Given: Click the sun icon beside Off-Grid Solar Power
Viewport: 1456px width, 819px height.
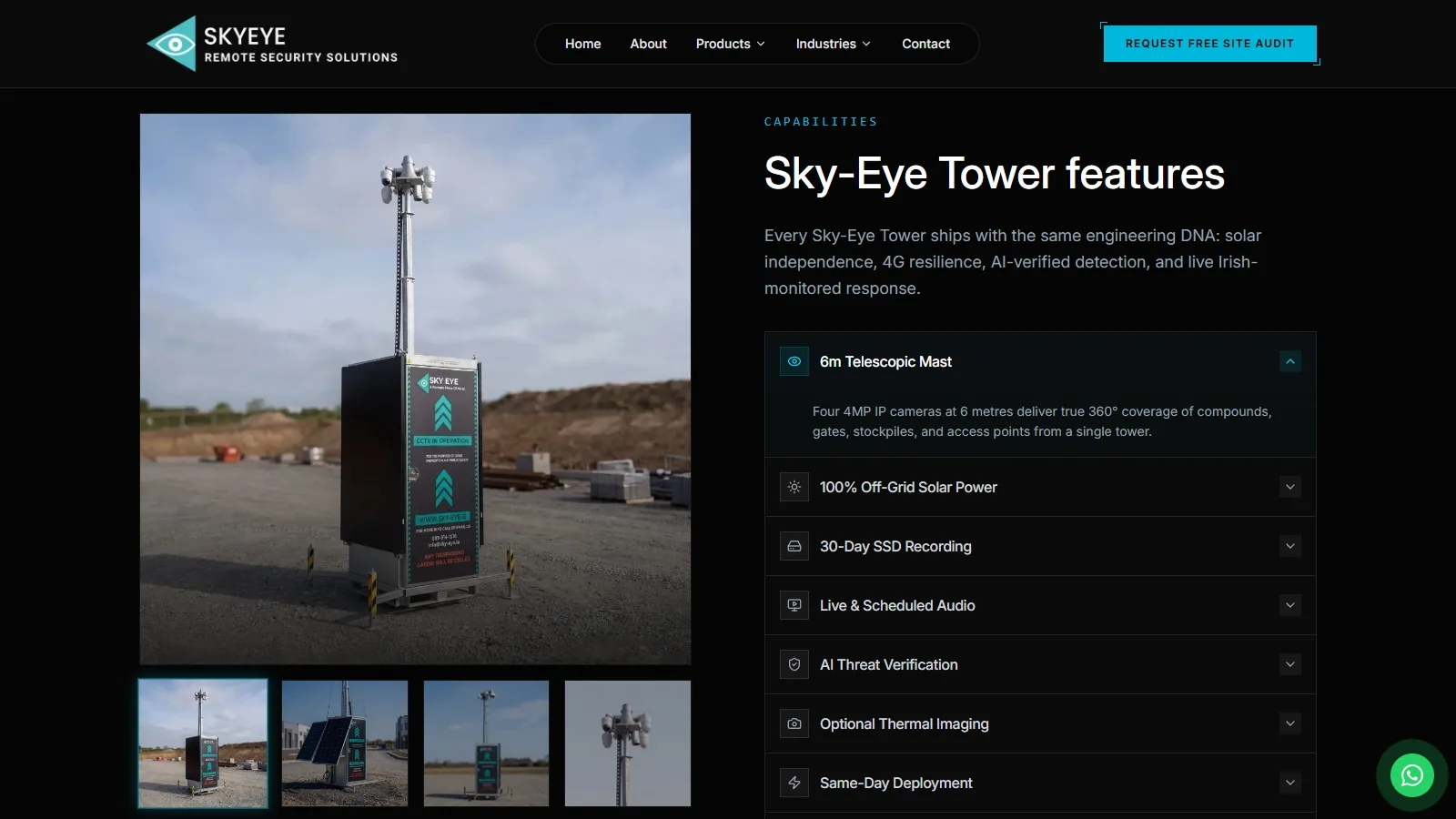Looking at the screenshot, I should [x=794, y=487].
